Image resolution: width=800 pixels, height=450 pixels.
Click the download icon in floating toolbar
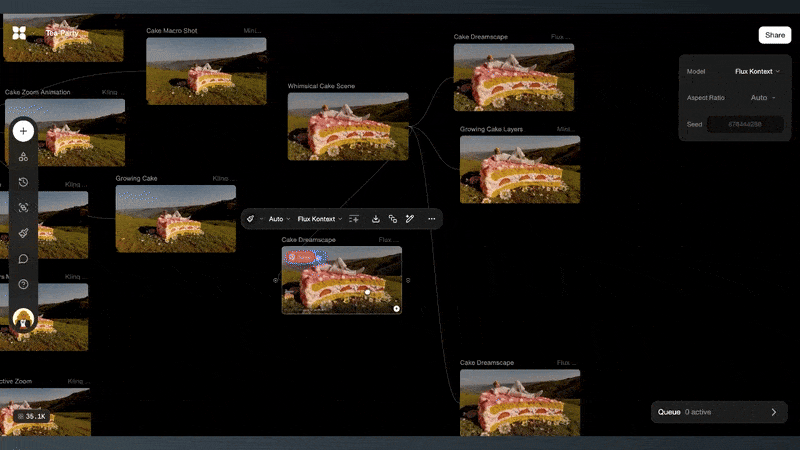point(376,219)
